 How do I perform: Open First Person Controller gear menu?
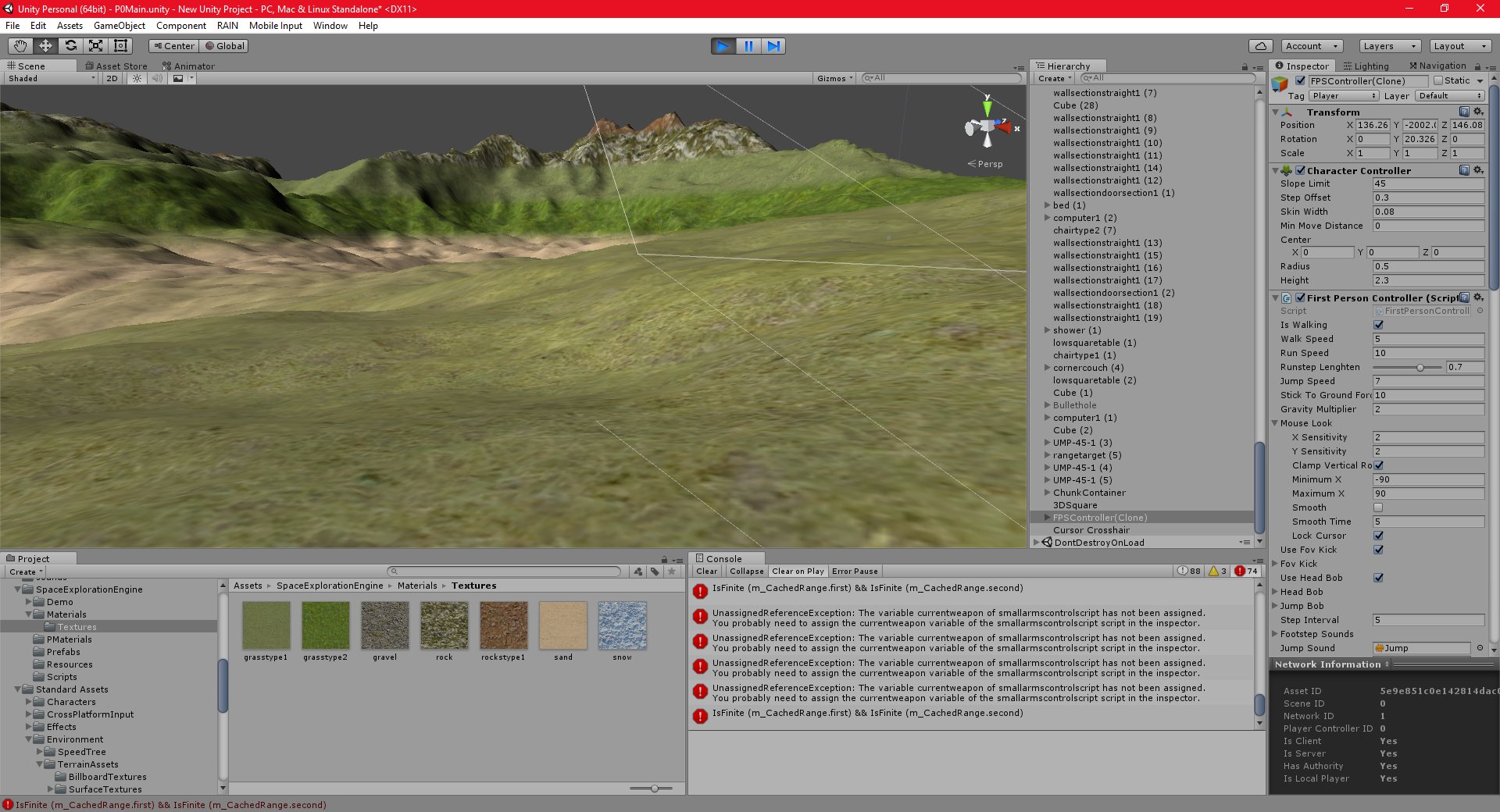pos(1478,297)
